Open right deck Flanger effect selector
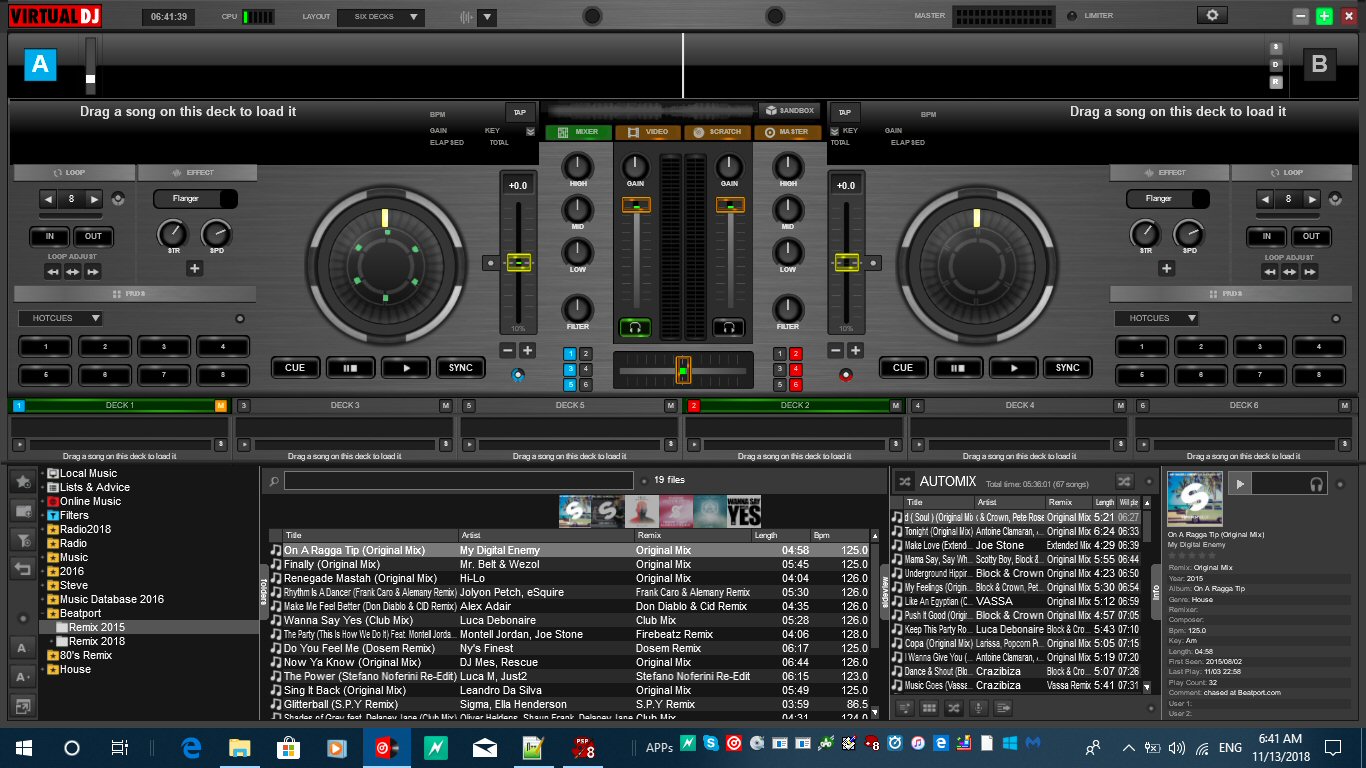This screenshot has height=768, width=1366. click(x=1169, y=199)
